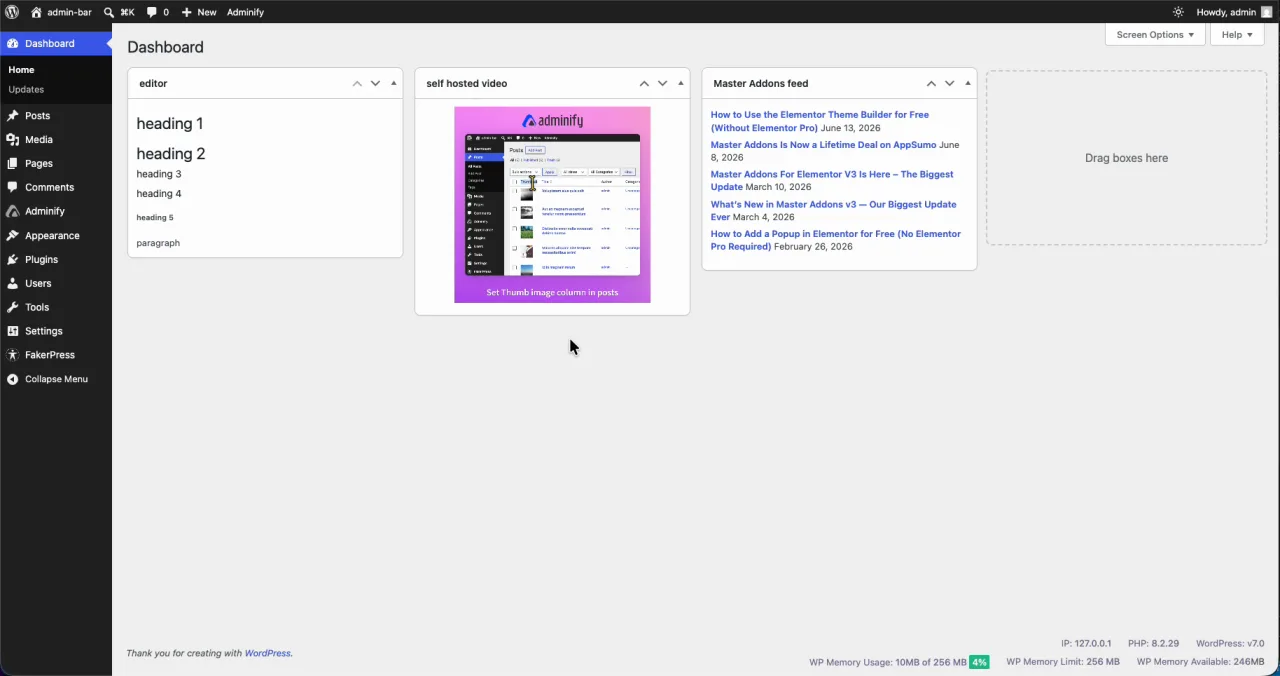Click the 'heading 1' text in editor widget
1280x676 pixels.
coord(170,124)
